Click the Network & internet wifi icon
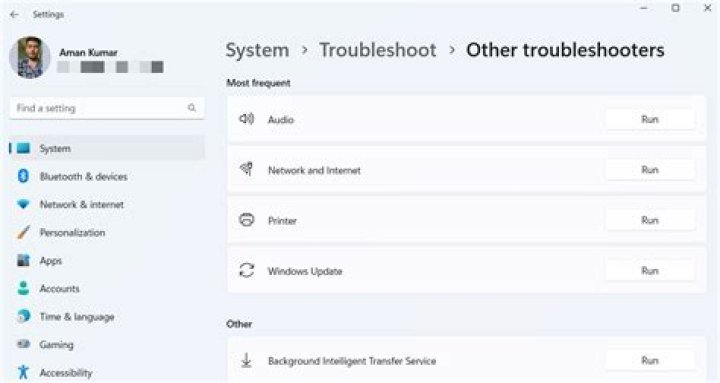Image resolution: width=720 pixels, height=383 pixels. tap(23, 204)
